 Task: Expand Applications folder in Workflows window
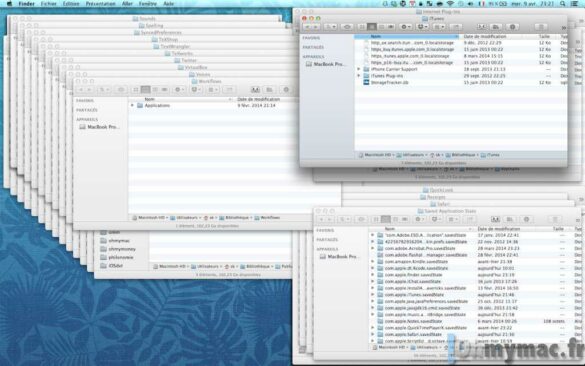point(132,106)
